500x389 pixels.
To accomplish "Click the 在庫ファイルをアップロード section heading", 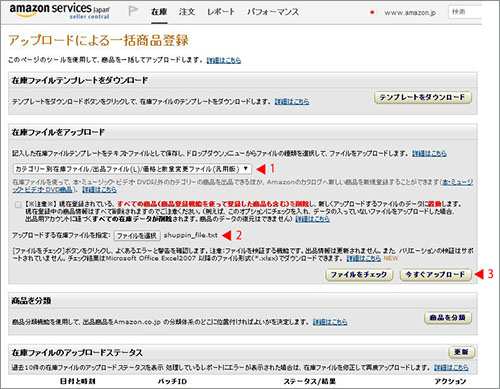I will coord(58,133).
